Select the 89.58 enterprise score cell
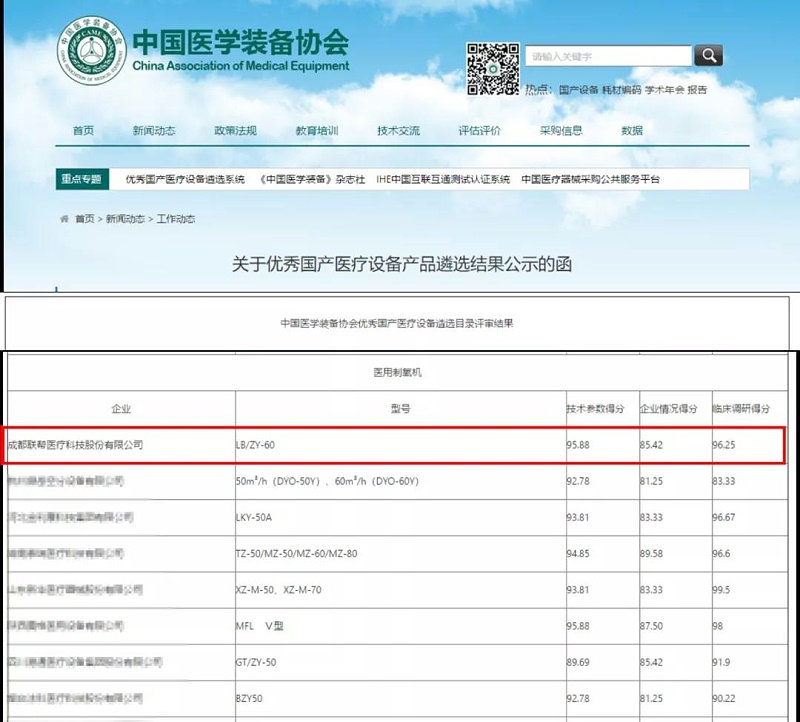 coord(676,554)
